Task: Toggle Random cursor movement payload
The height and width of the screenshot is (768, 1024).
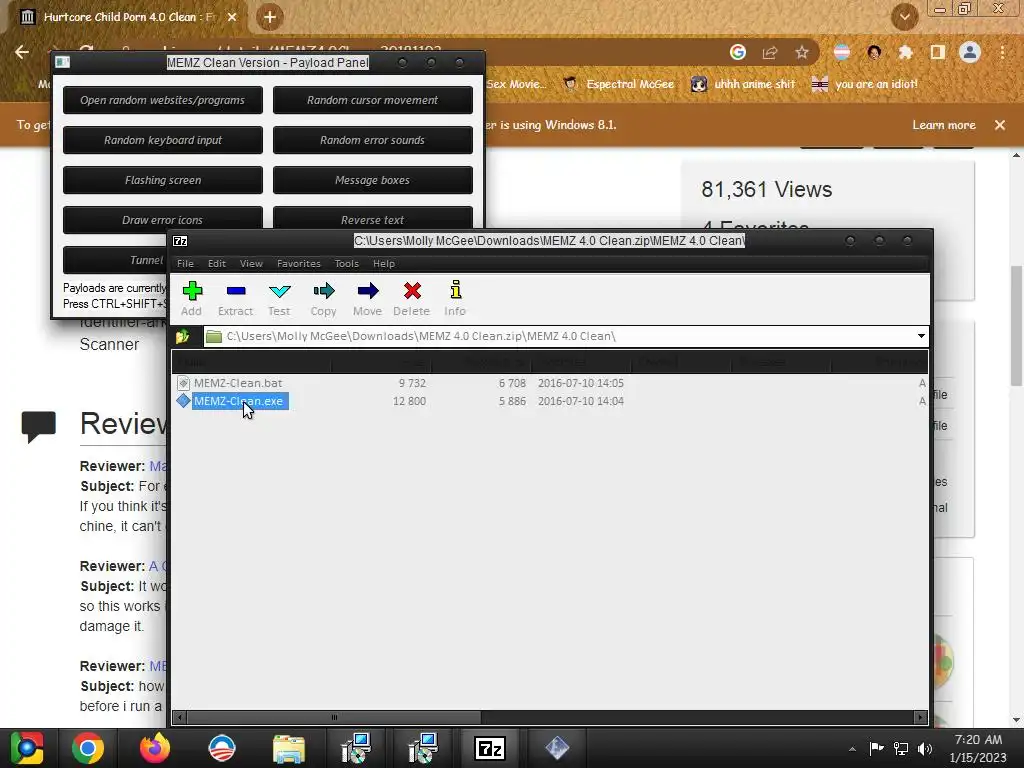Action: tap(372, 100)
